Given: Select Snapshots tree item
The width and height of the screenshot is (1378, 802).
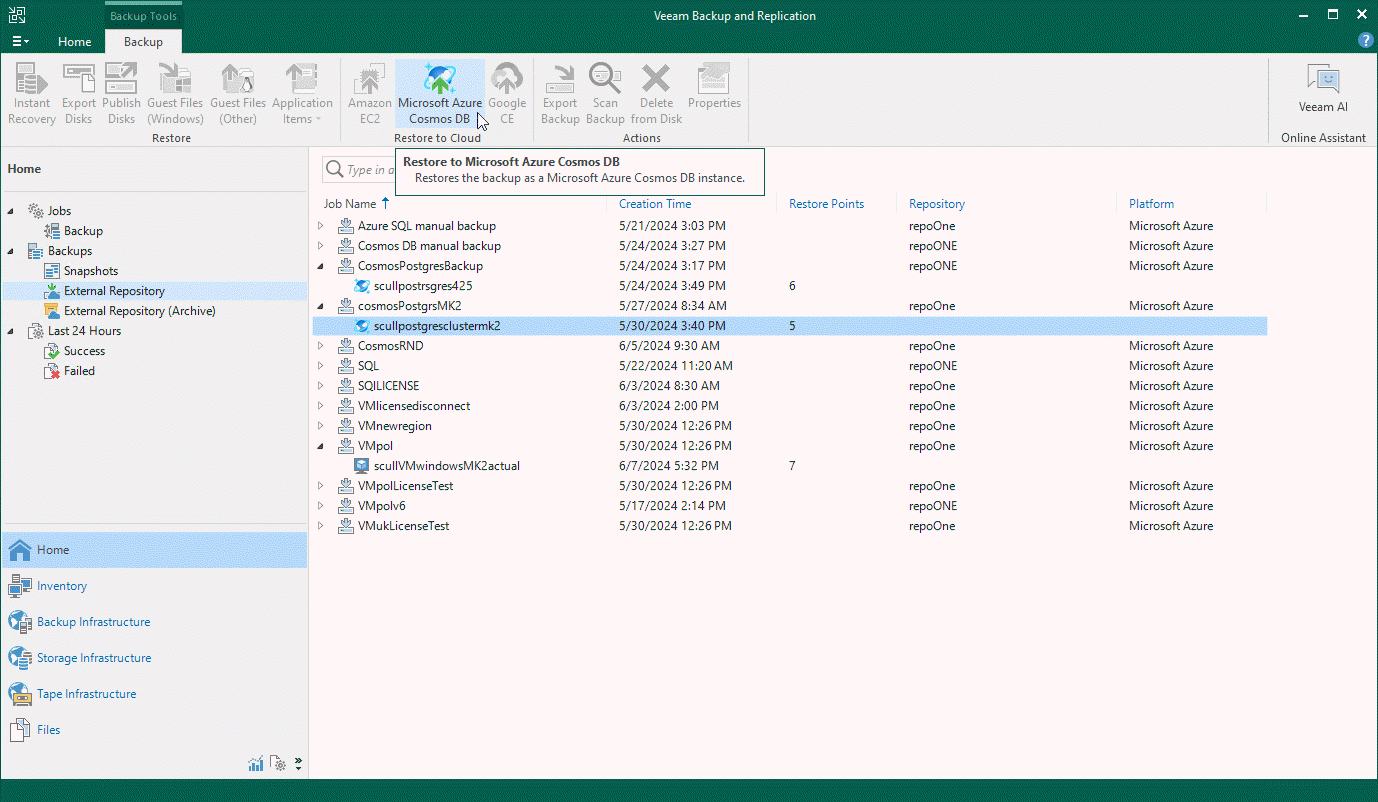Looking at the screenshot, I should pyautogui.click(x=90, y=271).
